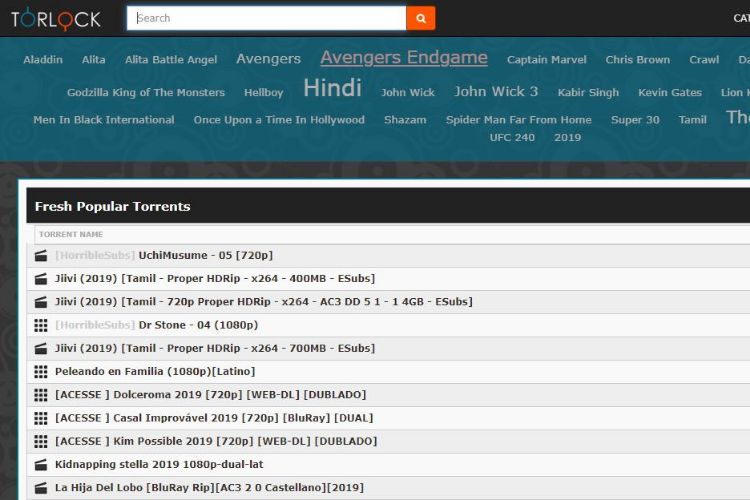Open the Avengers tag link
The width and height of the screenshot is (750, 500).
pyautogui.click(x=268, y=59)
